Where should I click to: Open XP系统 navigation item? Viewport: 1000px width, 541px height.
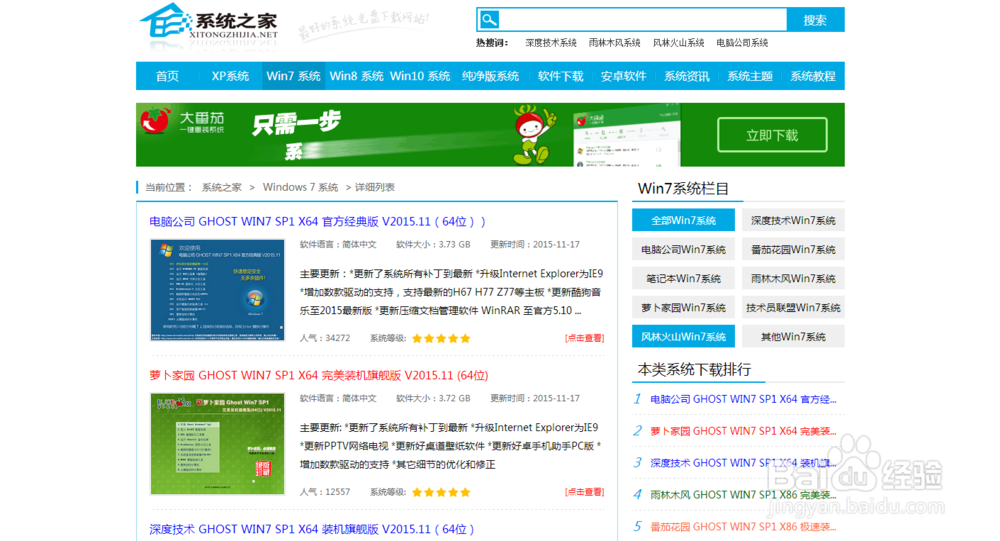pyautogui.click(x=230, y=76)
